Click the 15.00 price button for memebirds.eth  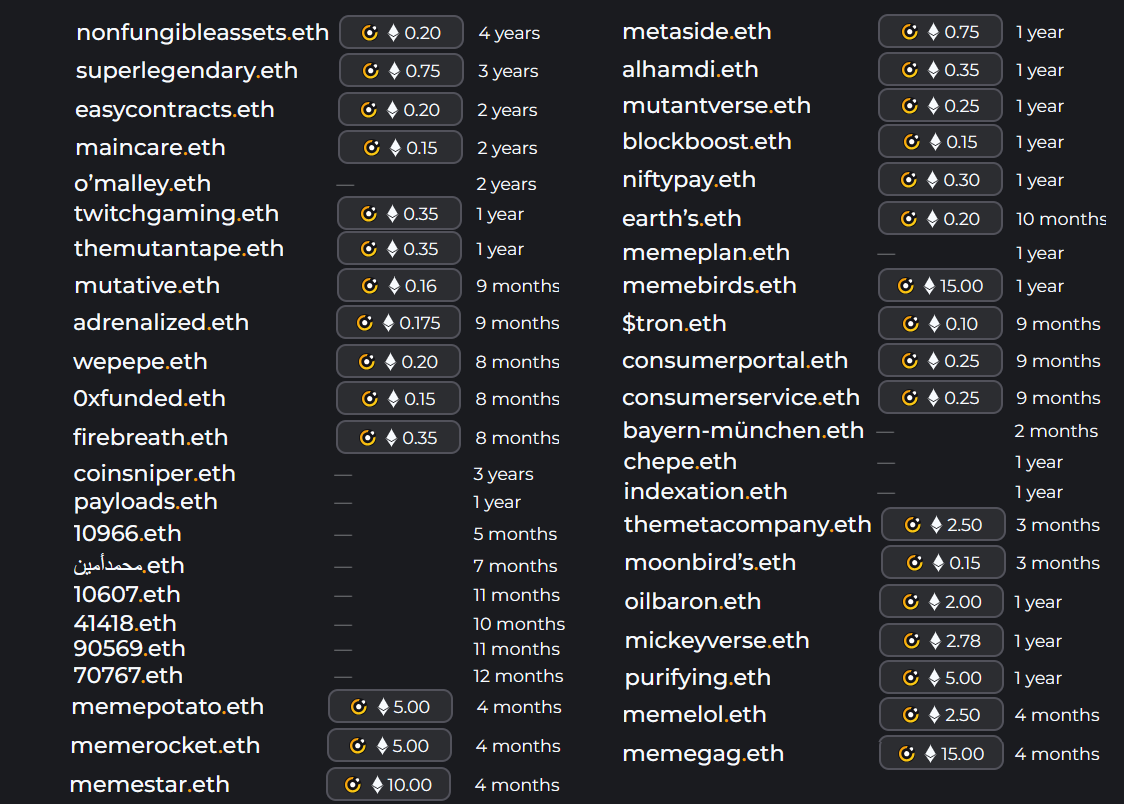coord(940,286)
